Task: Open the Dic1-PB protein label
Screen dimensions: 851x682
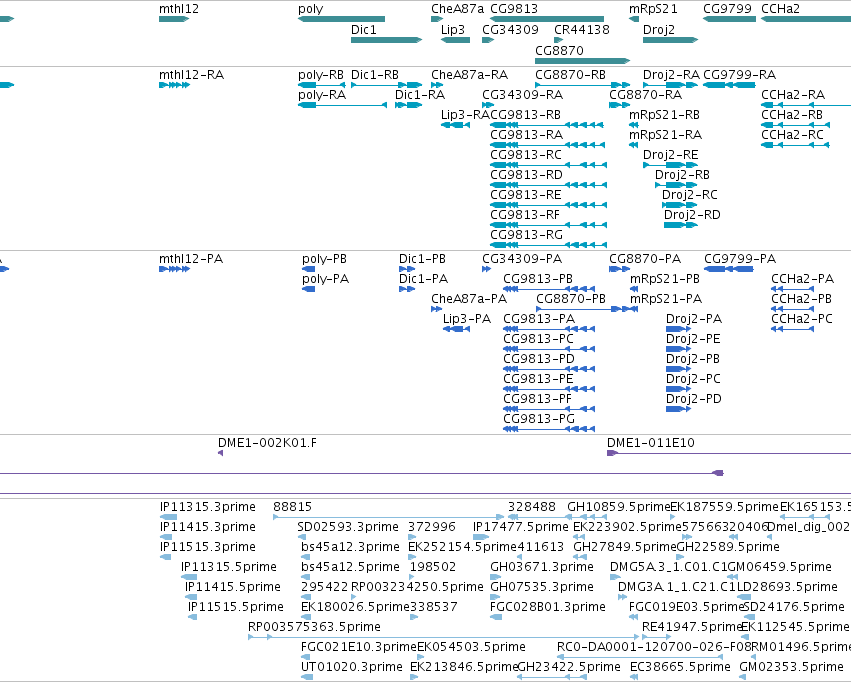Action: coord(422,259)
